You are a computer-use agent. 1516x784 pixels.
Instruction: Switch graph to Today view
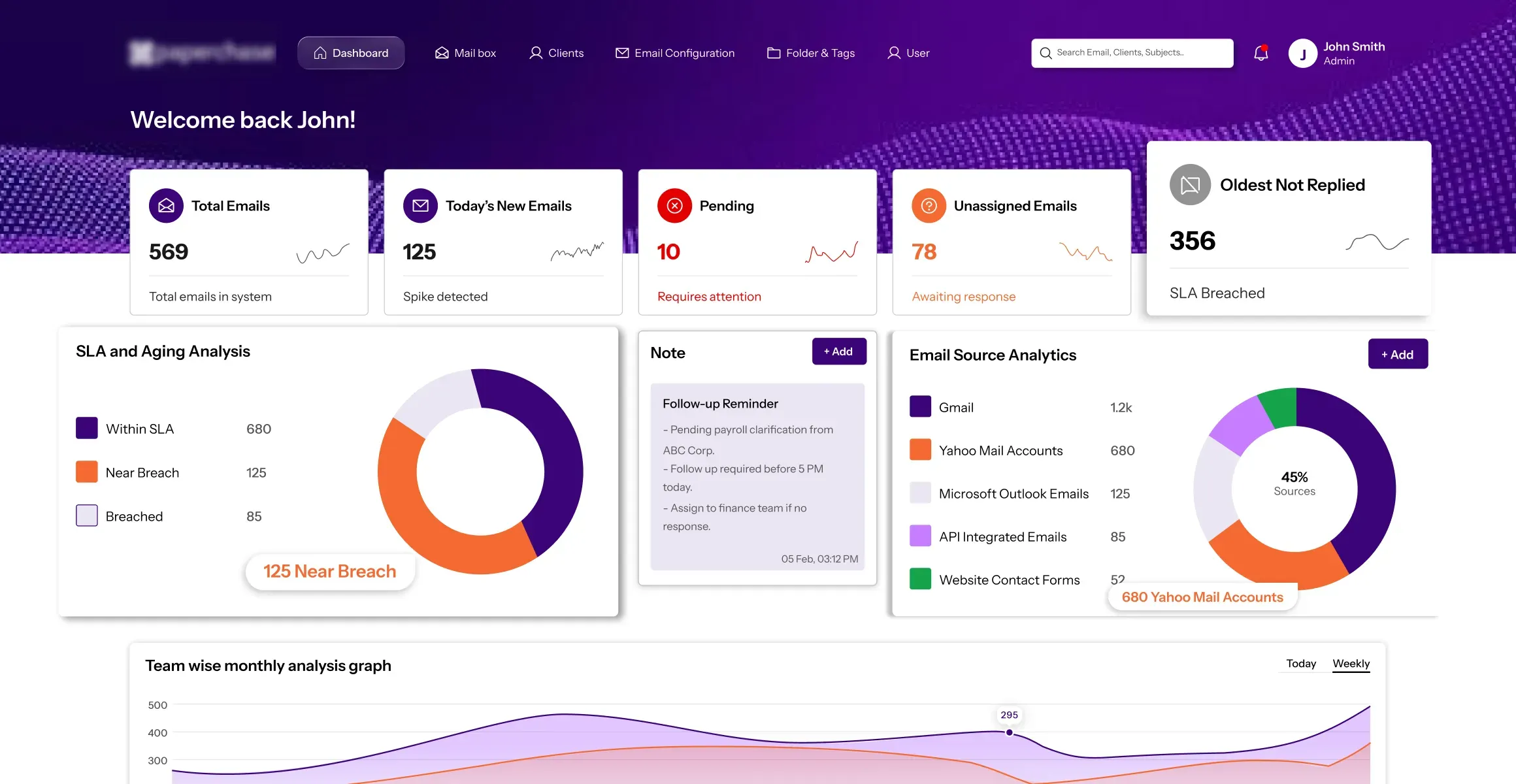click(x=1301, y=664)
